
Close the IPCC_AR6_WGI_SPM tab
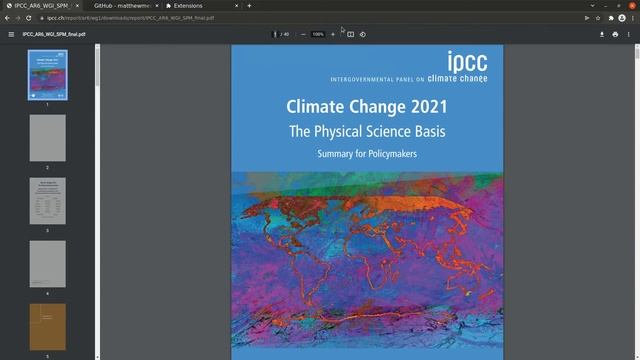tap(77, 6)
